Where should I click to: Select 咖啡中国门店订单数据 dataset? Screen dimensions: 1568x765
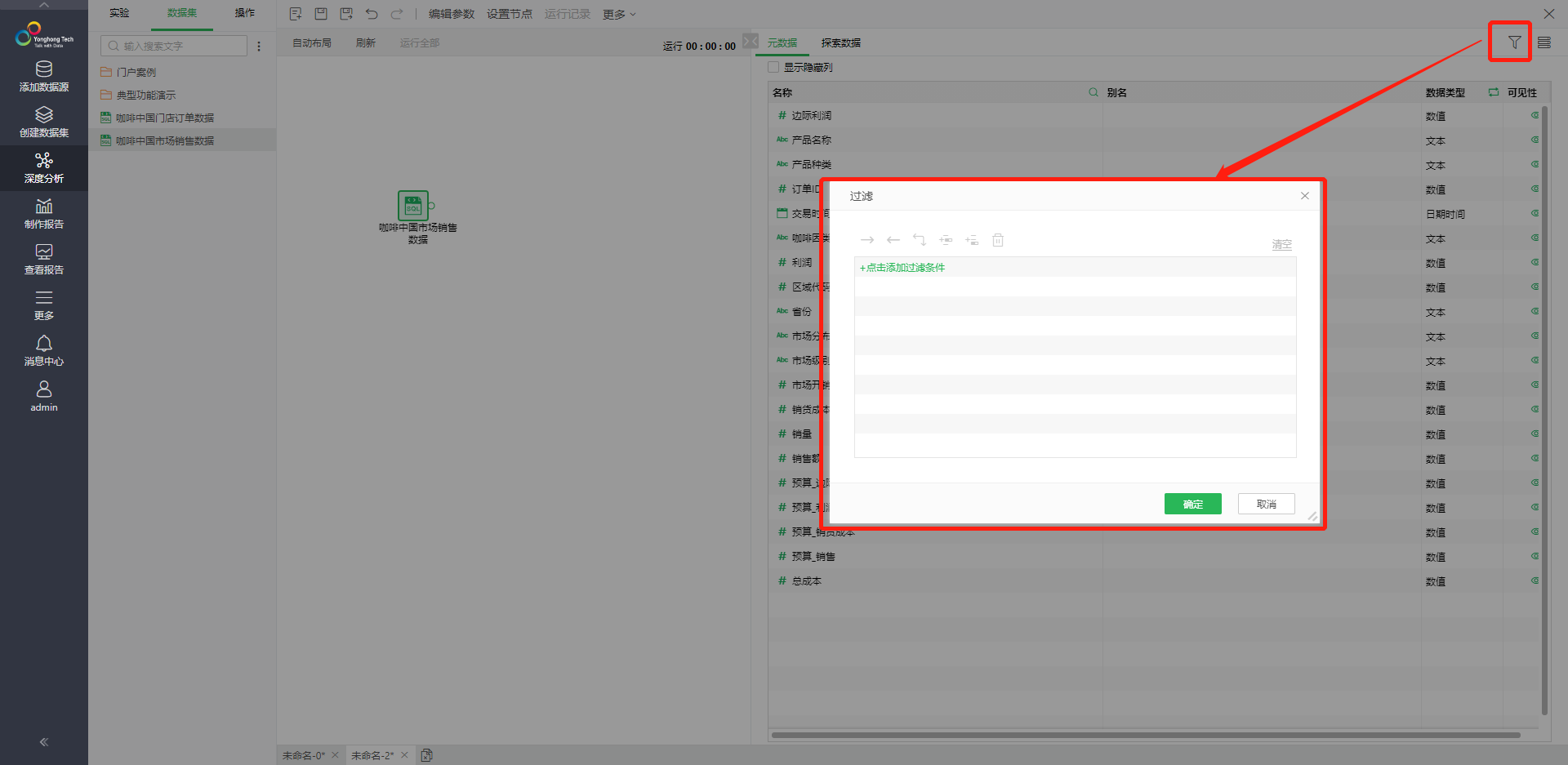click(158, 118)
